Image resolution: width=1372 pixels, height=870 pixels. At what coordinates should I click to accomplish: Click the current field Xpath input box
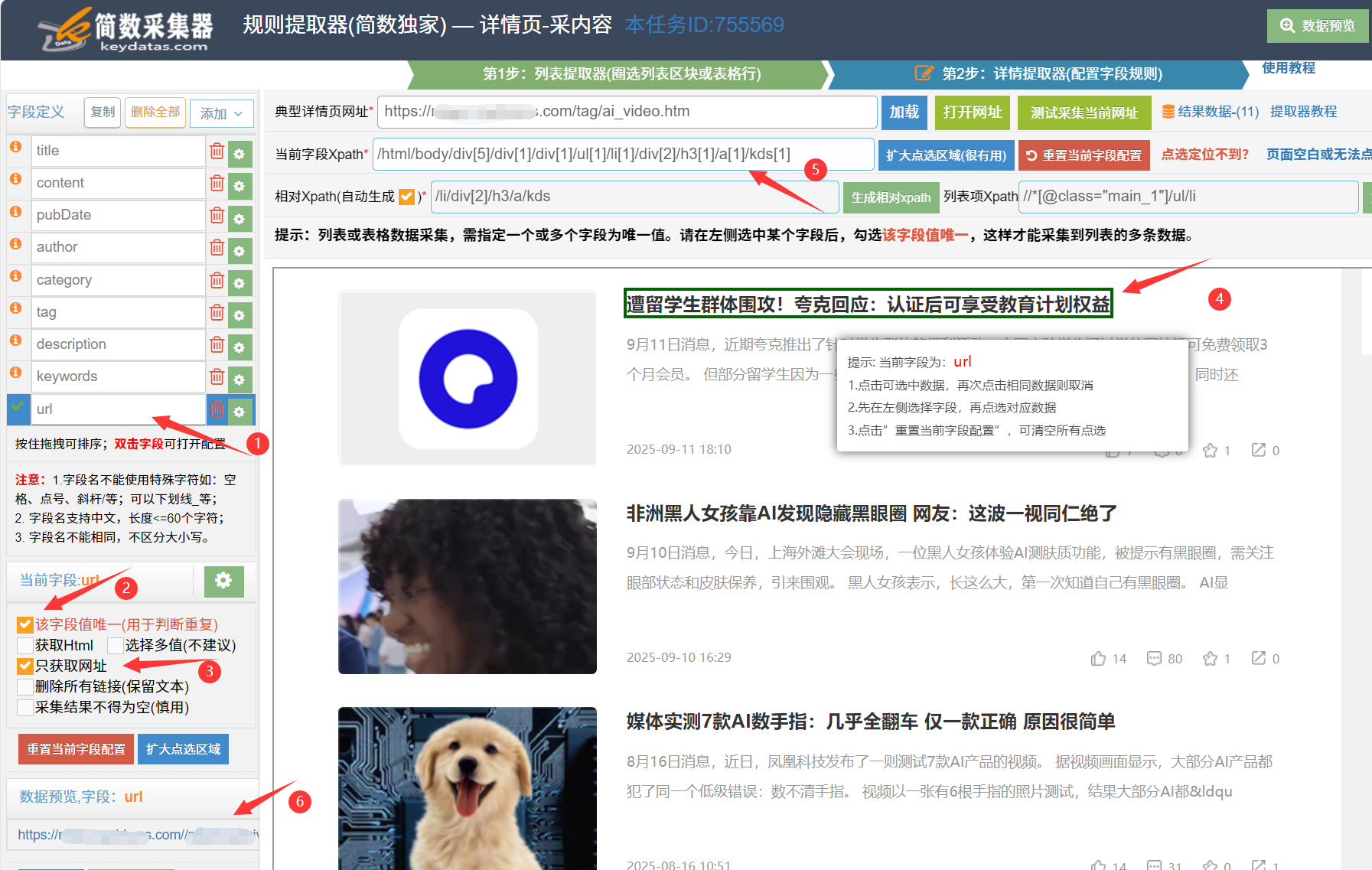pos(623,154)
